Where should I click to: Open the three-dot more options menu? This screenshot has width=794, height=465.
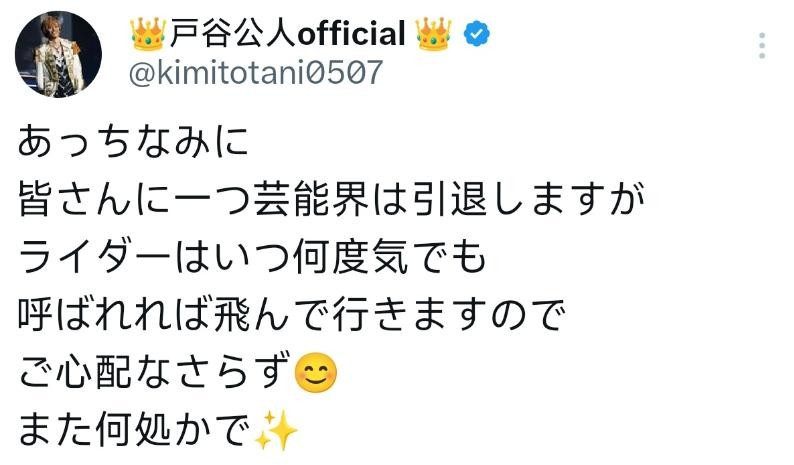pyautogui.click(x=762, y=46)
